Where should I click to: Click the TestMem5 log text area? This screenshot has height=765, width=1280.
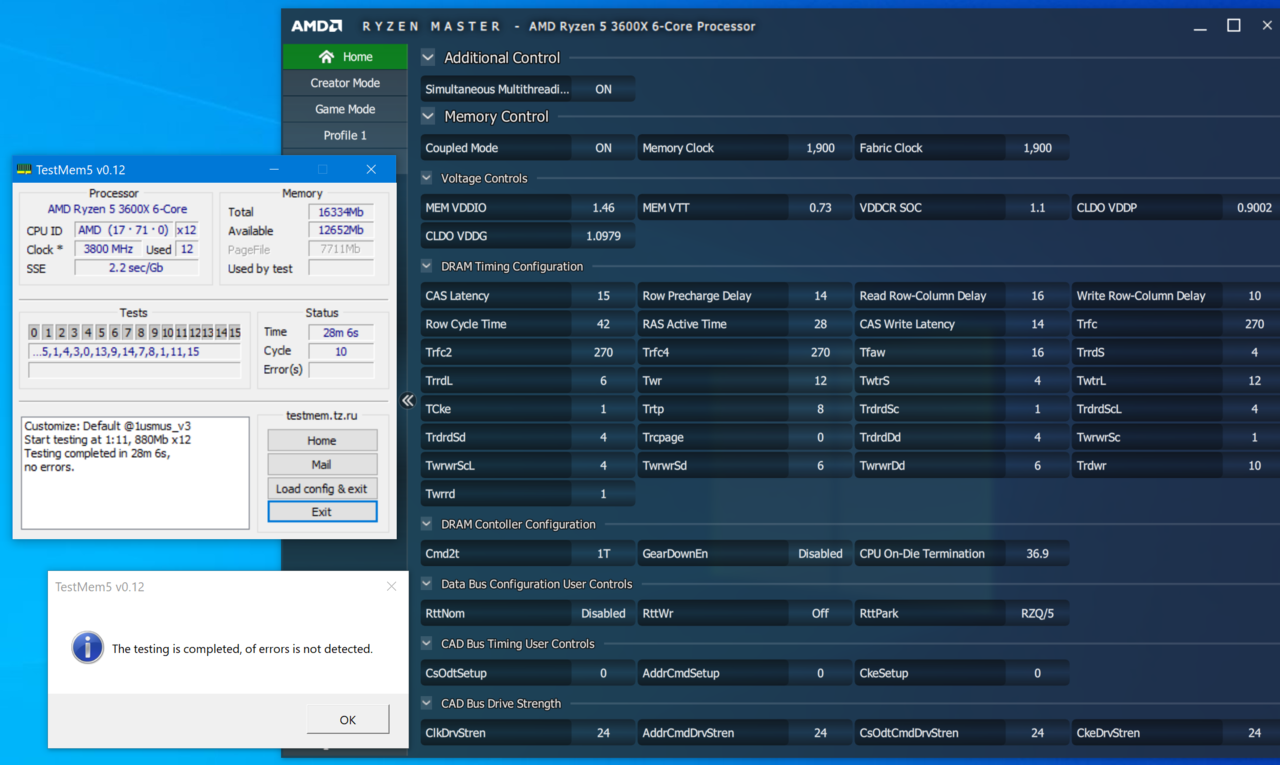point(135,473)
